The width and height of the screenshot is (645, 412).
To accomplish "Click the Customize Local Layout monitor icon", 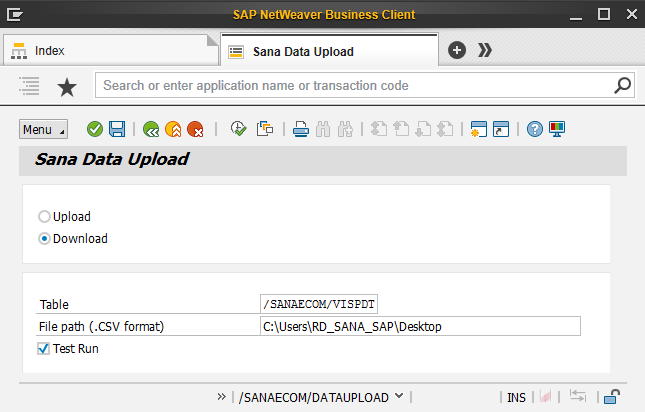I will click(557, 129).
